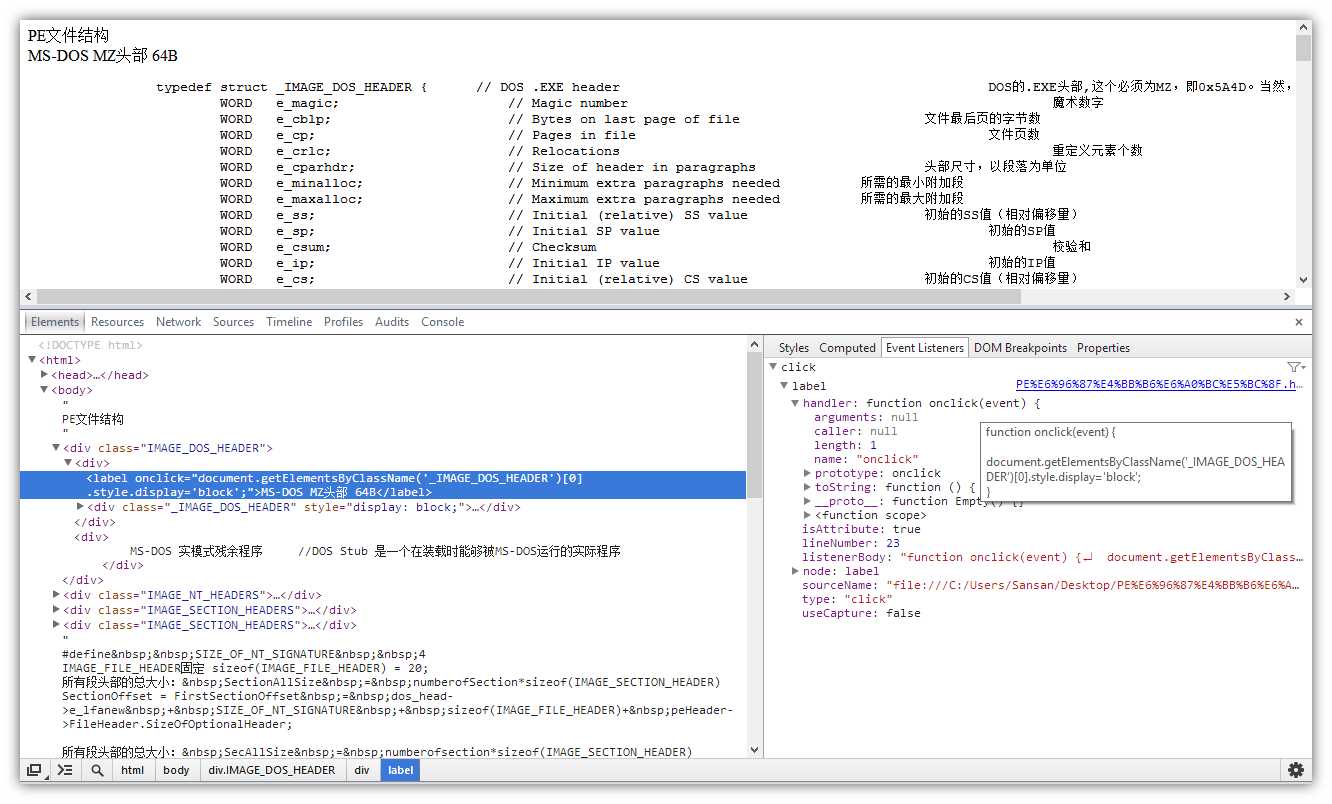Select the Audits tab

click(392, 322)
